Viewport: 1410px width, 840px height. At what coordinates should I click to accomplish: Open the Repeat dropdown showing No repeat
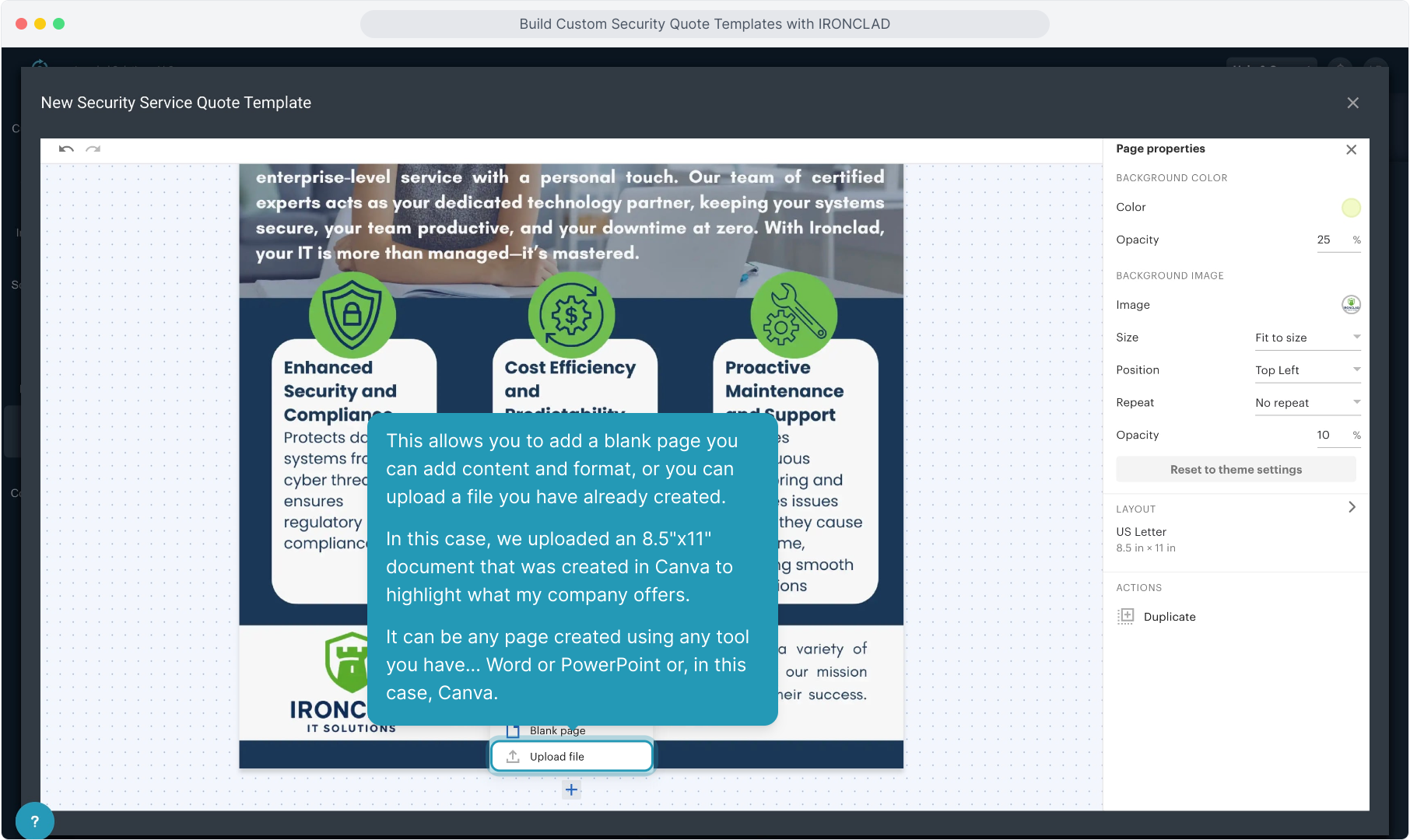click(x=1308, y=403)
